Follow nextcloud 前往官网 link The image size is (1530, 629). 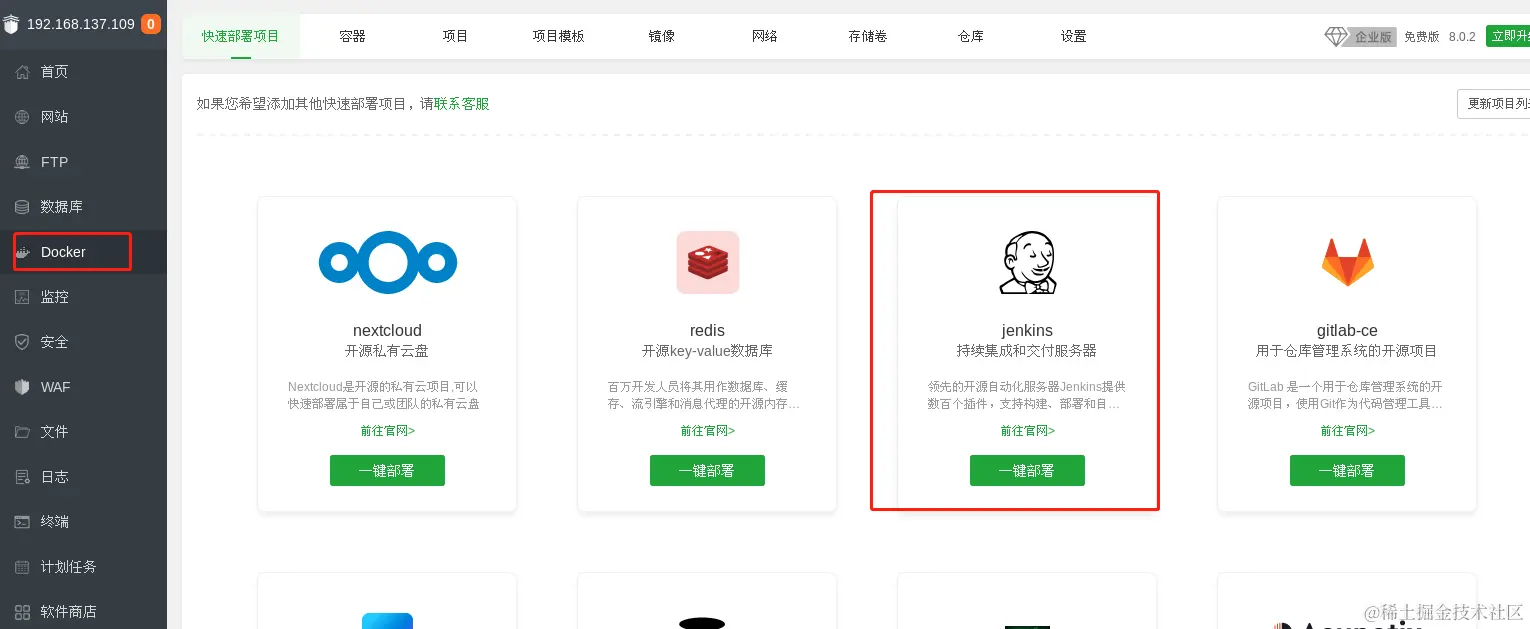tap(388, 431)
